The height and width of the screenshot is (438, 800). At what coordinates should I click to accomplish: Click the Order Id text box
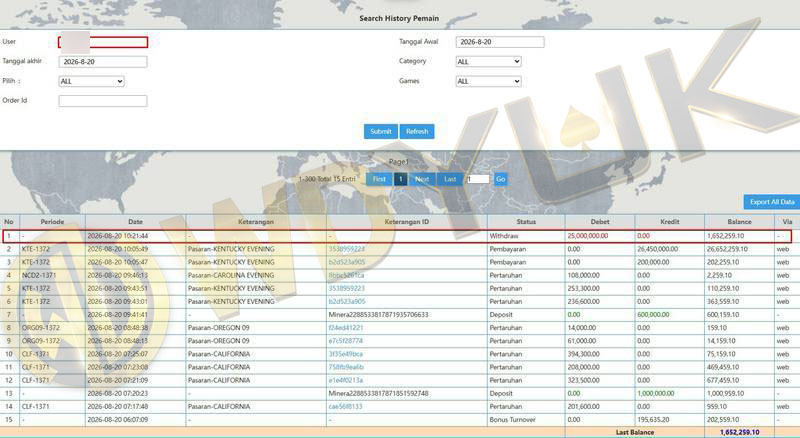(x=103, y=101)
